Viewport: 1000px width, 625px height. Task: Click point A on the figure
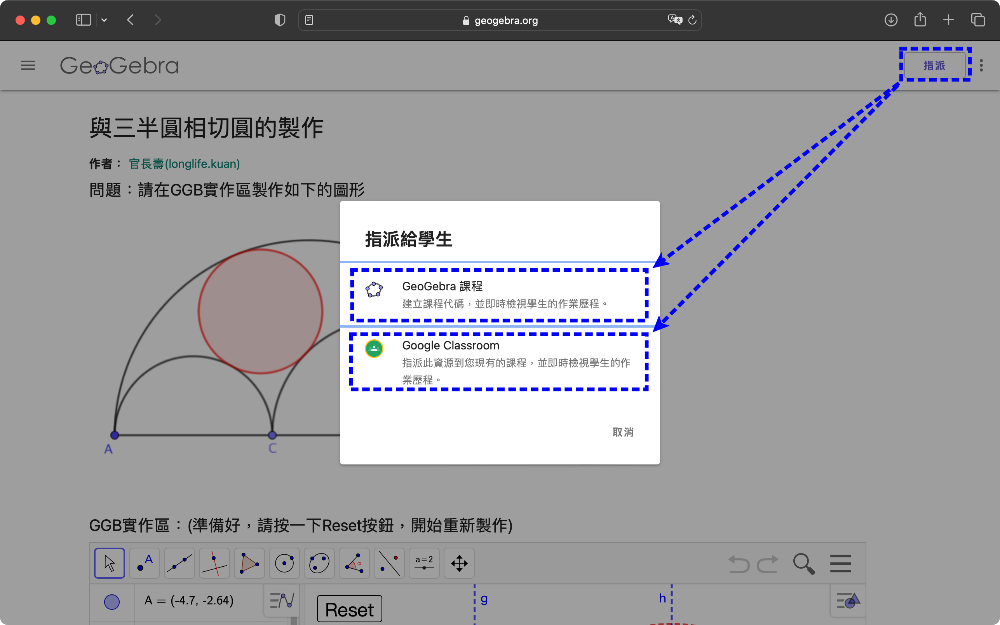tap(114, 435)
